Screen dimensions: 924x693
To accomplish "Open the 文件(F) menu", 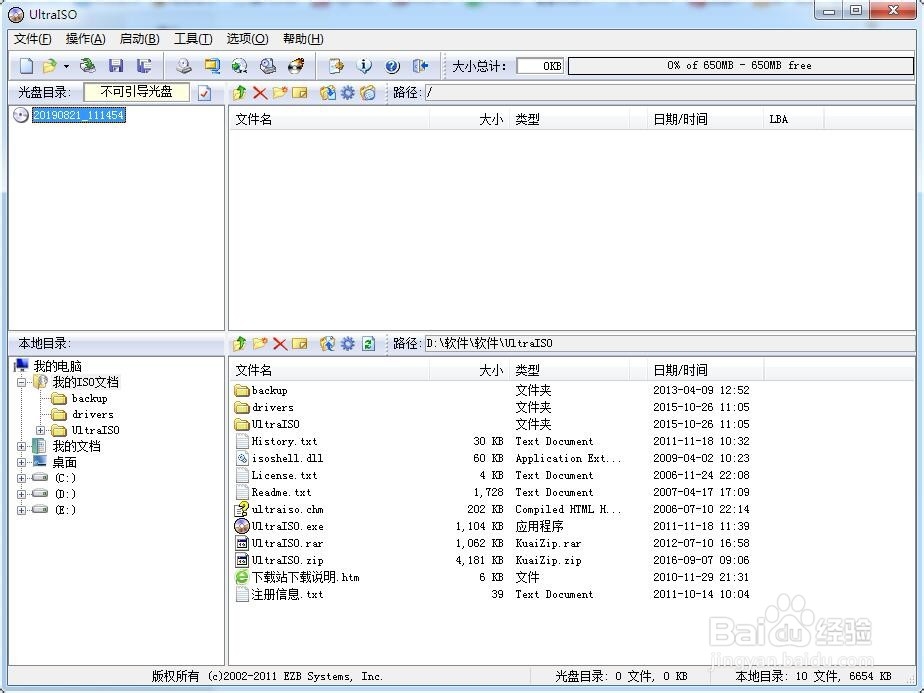I will point(32,39).
